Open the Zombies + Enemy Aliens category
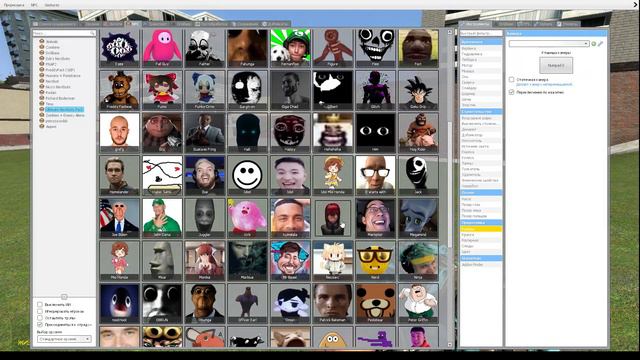The width and height of the screenshot is (640, 360). click(65, 116)
